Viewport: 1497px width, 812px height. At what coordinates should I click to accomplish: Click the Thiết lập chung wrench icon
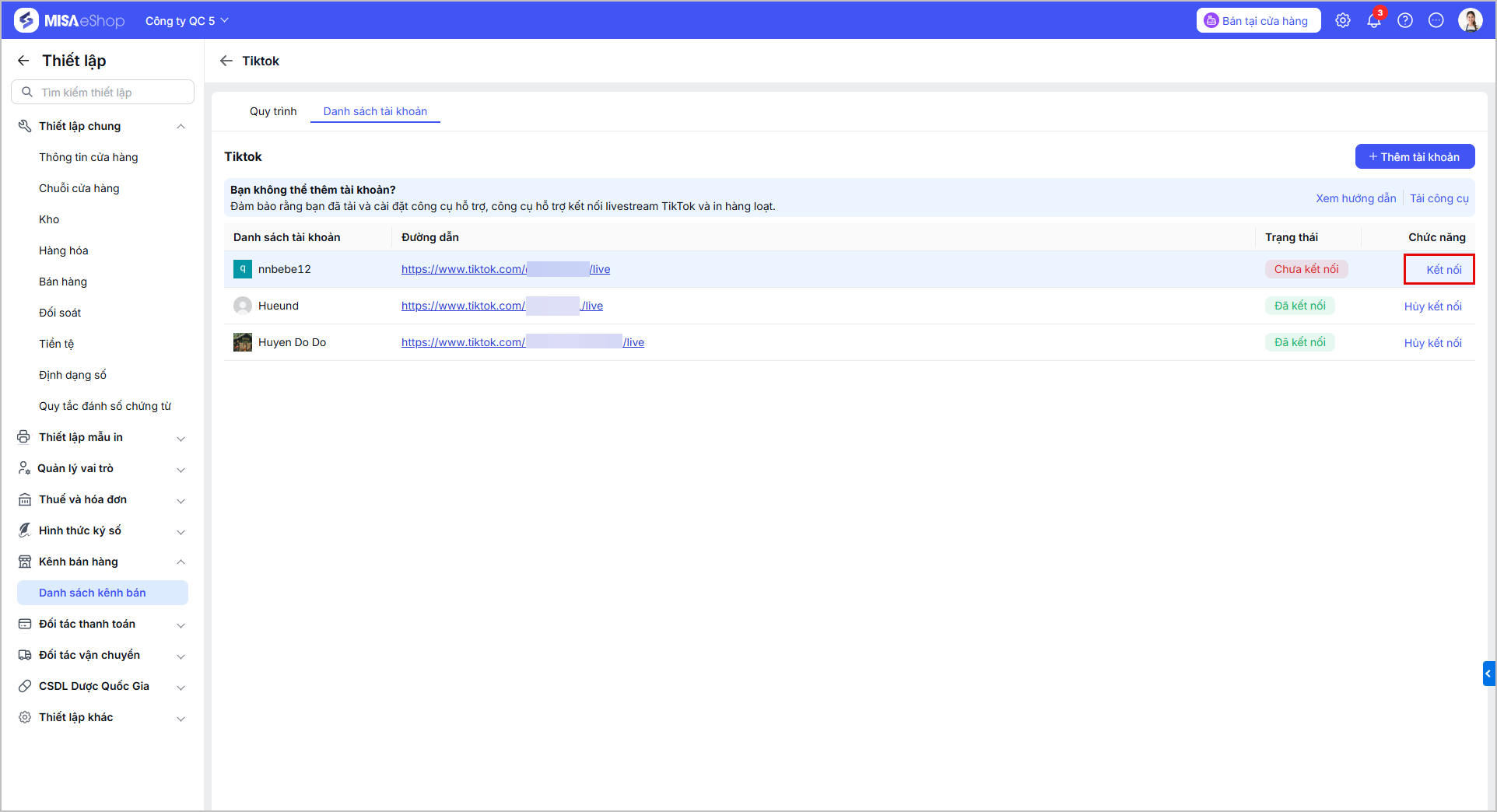coord(25,126)
